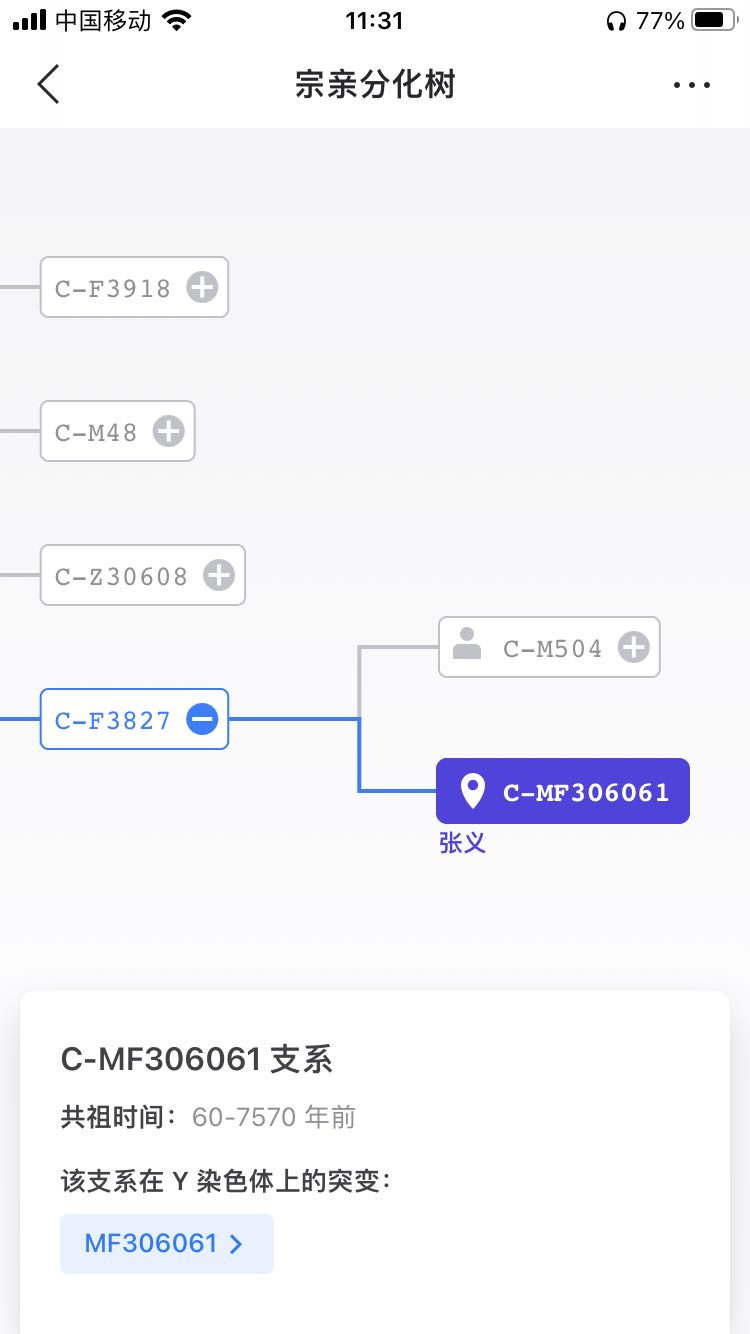Viewport: 750px width, 1334px height.
Task: Select the C-Z30608 node label
Action: click(121, 576)
